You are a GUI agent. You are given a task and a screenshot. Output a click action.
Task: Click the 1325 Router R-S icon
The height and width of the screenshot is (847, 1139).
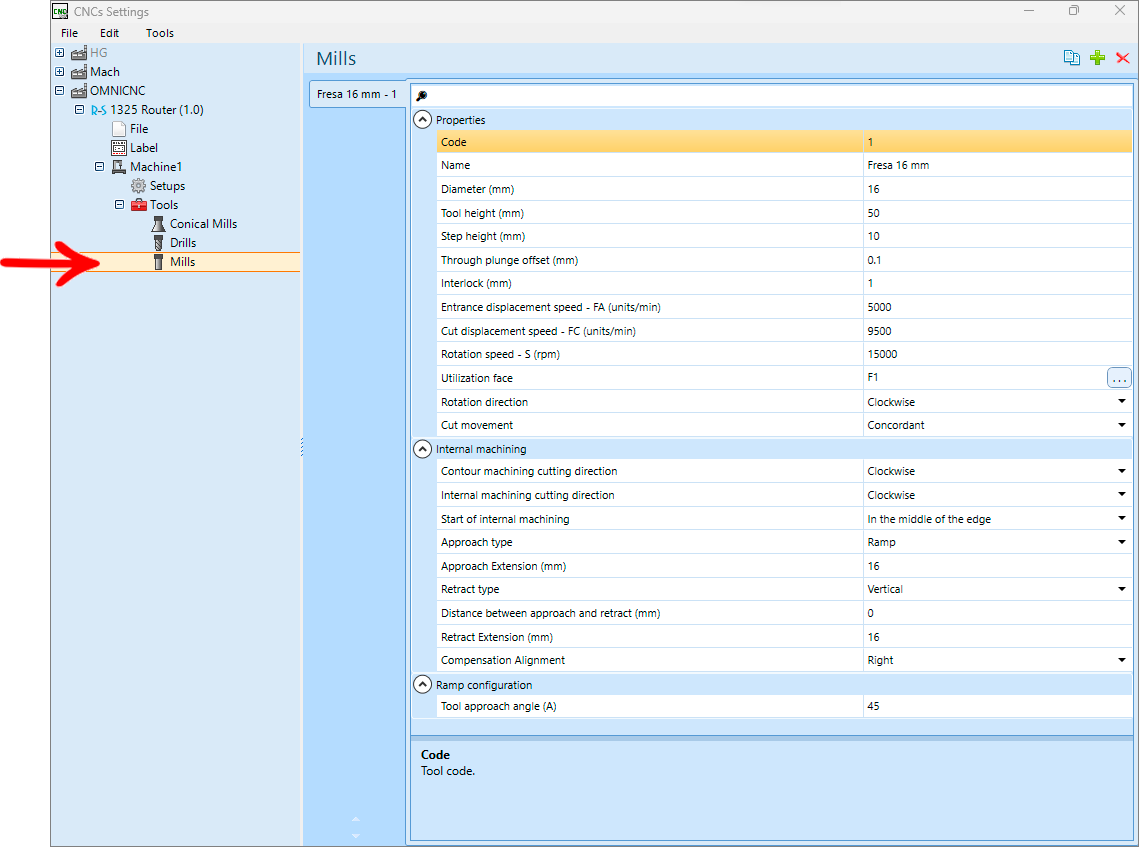(x=99, y=110)
